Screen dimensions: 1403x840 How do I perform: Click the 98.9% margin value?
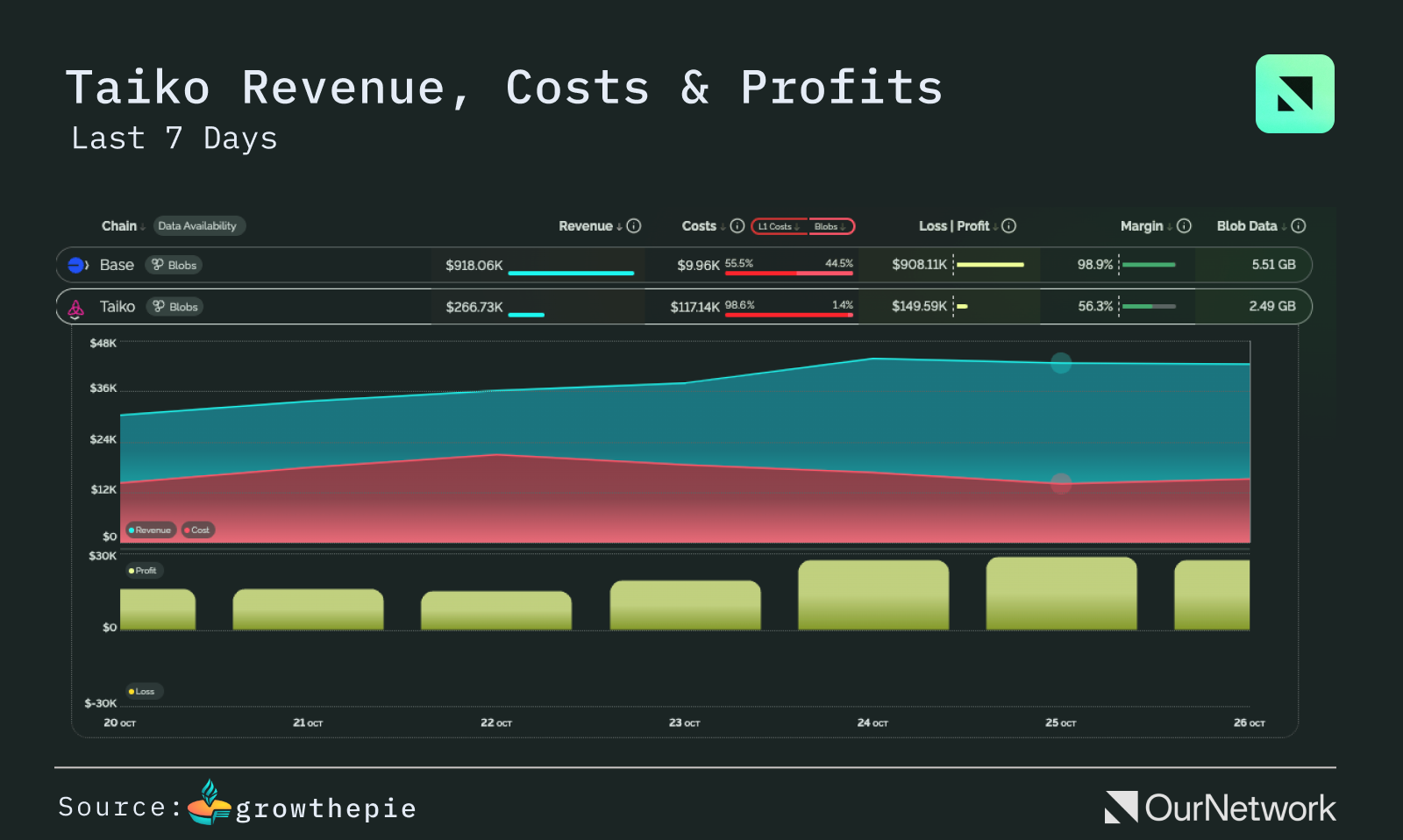[x=1095, y=264]
